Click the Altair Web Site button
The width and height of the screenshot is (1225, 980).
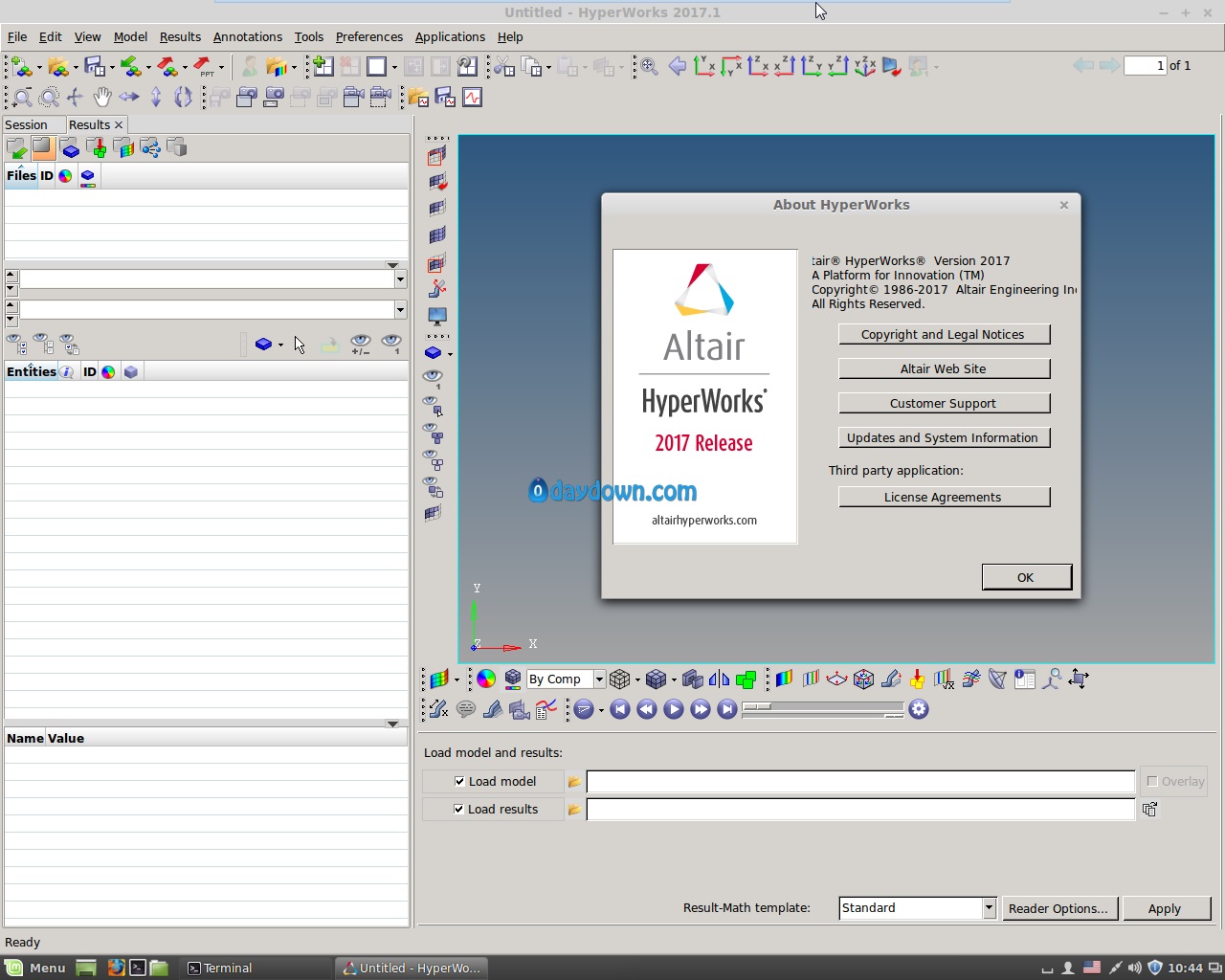944,368
